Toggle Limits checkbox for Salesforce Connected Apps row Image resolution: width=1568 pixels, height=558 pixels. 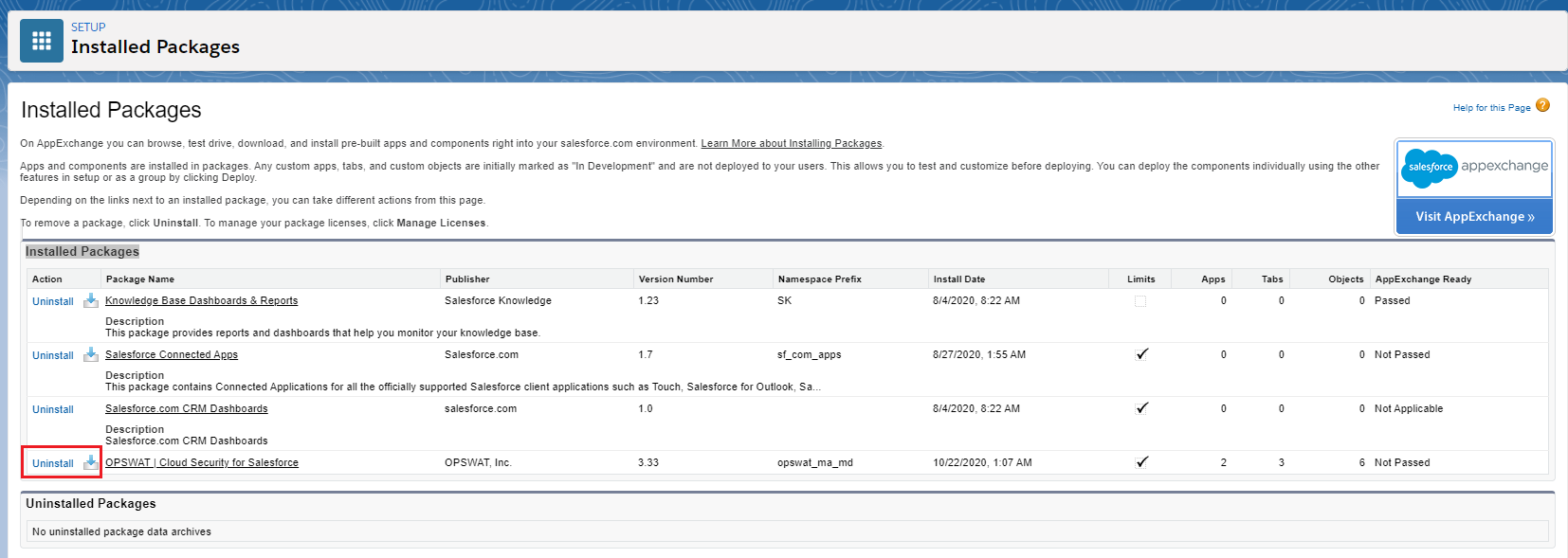pos(1141,354)
